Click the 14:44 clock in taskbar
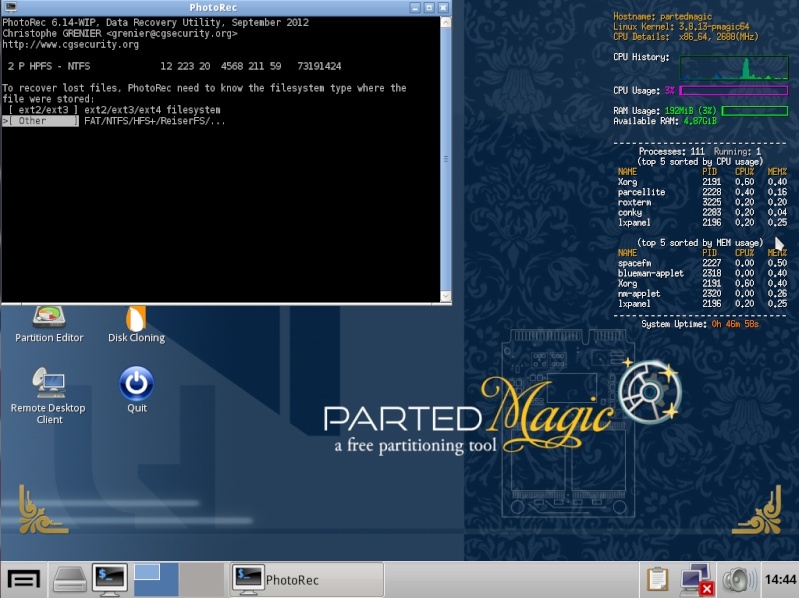 click(780, 580)
